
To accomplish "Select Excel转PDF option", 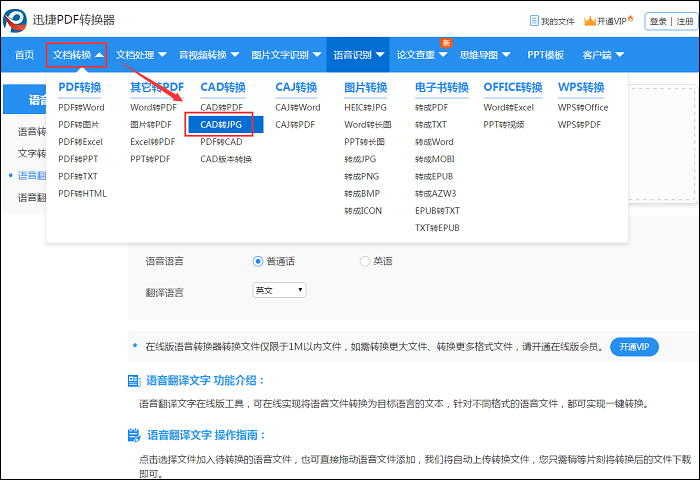I will [x=153, y=142].
